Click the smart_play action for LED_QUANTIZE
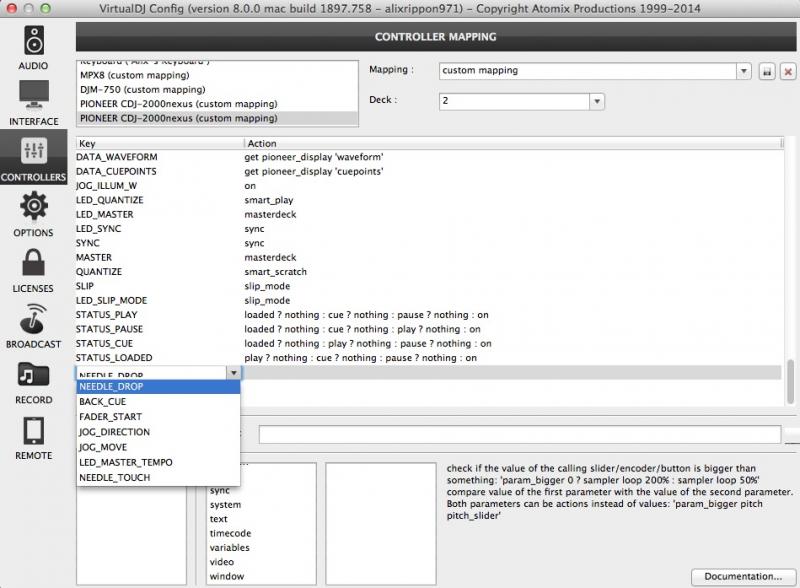The image size is (800, 588). click(269, 200)
